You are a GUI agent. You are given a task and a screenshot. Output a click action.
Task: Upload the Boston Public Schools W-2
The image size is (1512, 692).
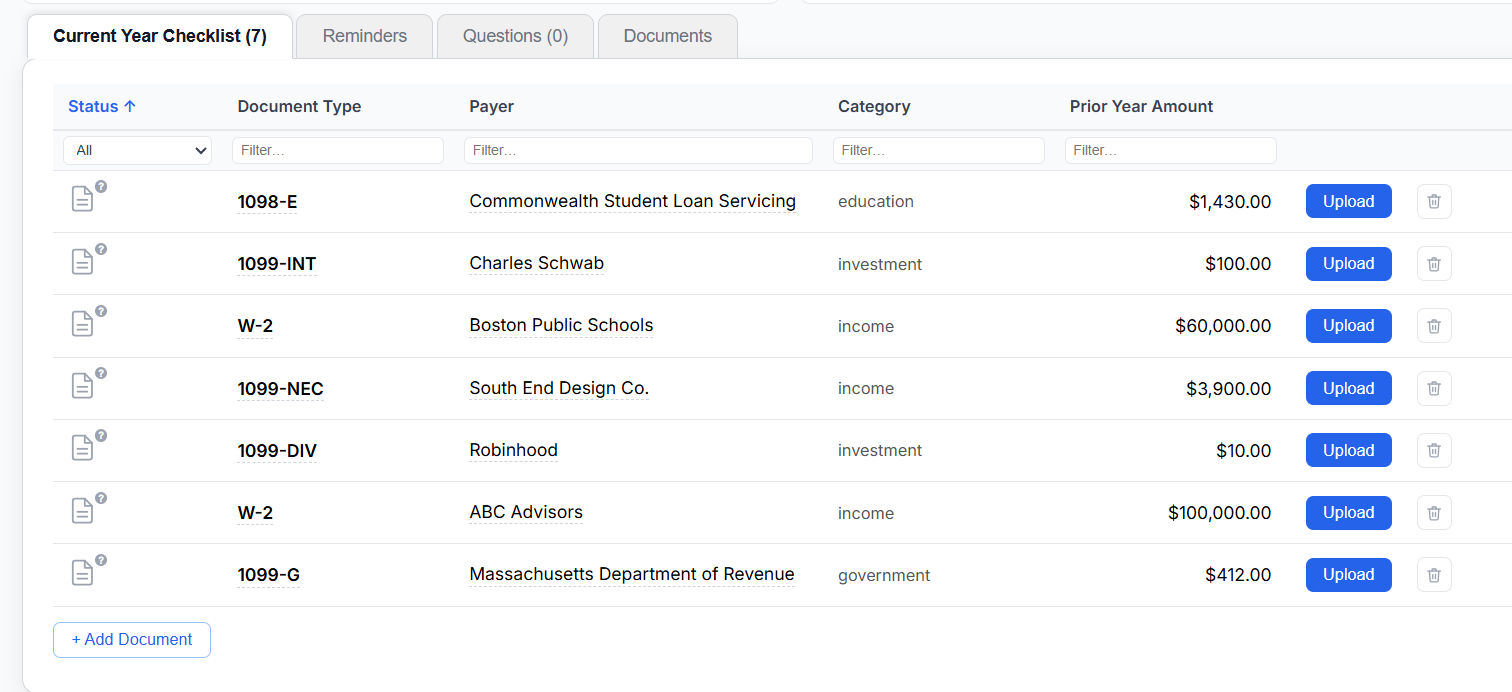point(1349,326)
